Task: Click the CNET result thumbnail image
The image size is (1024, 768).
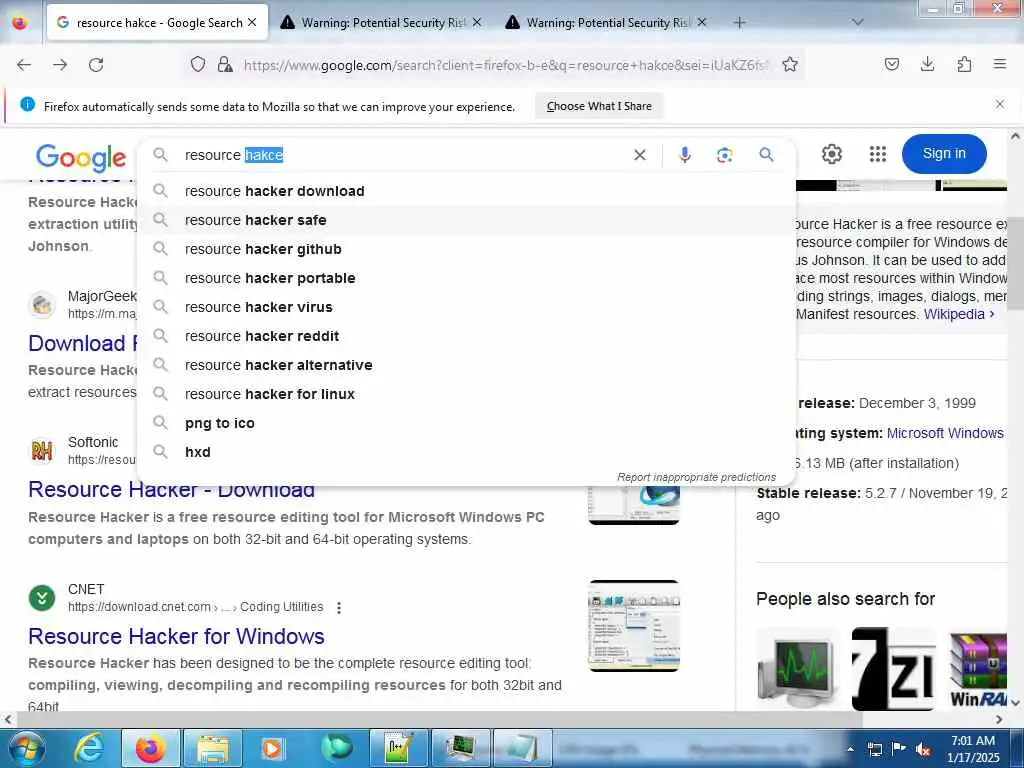Action: 633,626
